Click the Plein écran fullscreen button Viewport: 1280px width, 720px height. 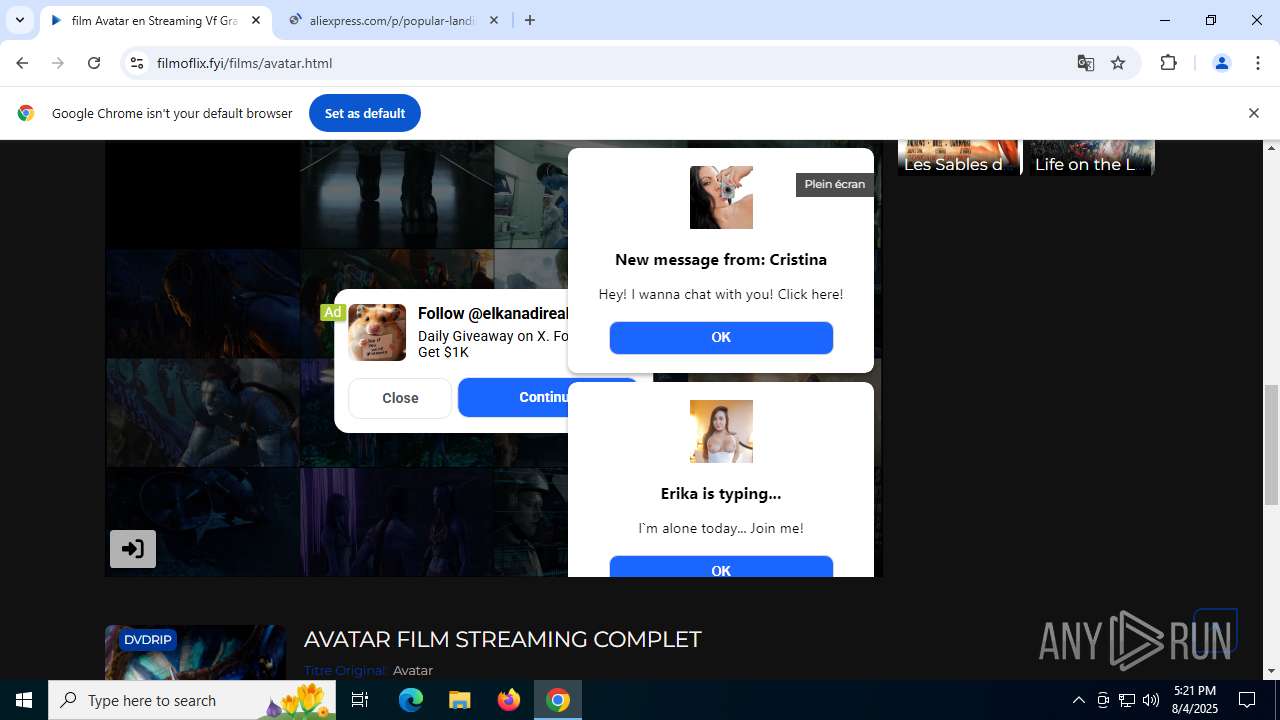[x=834, y=184]
